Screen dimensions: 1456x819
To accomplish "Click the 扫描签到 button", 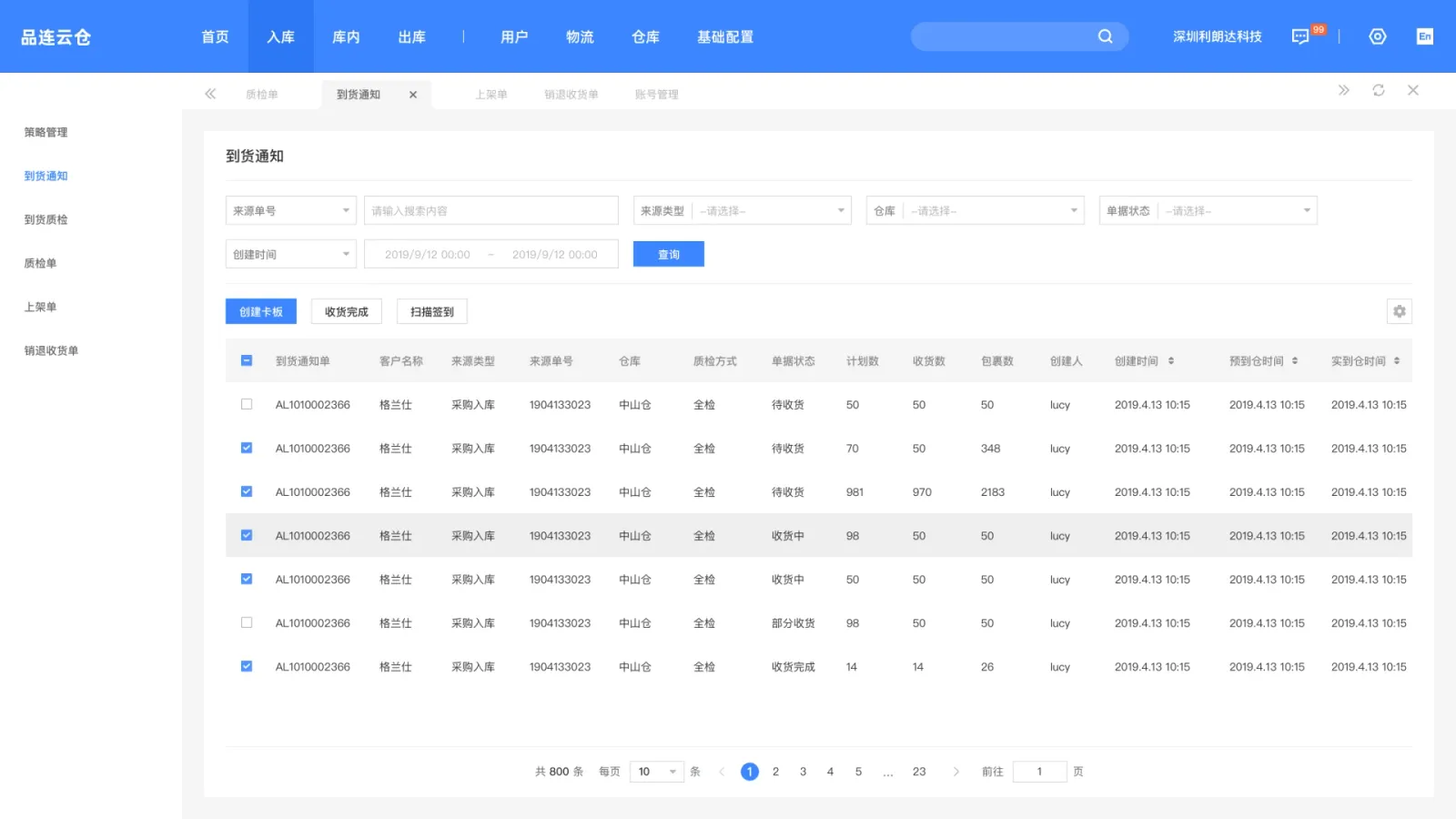I will click(x=432, y=311).
